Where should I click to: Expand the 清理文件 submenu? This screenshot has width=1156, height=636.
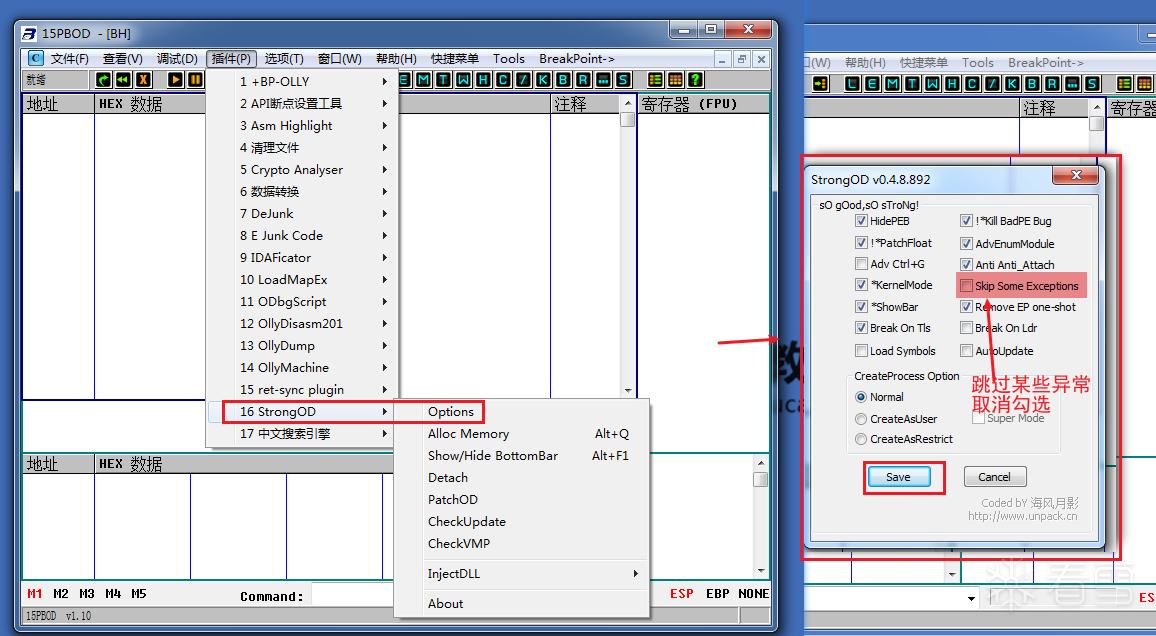point(302,147)
